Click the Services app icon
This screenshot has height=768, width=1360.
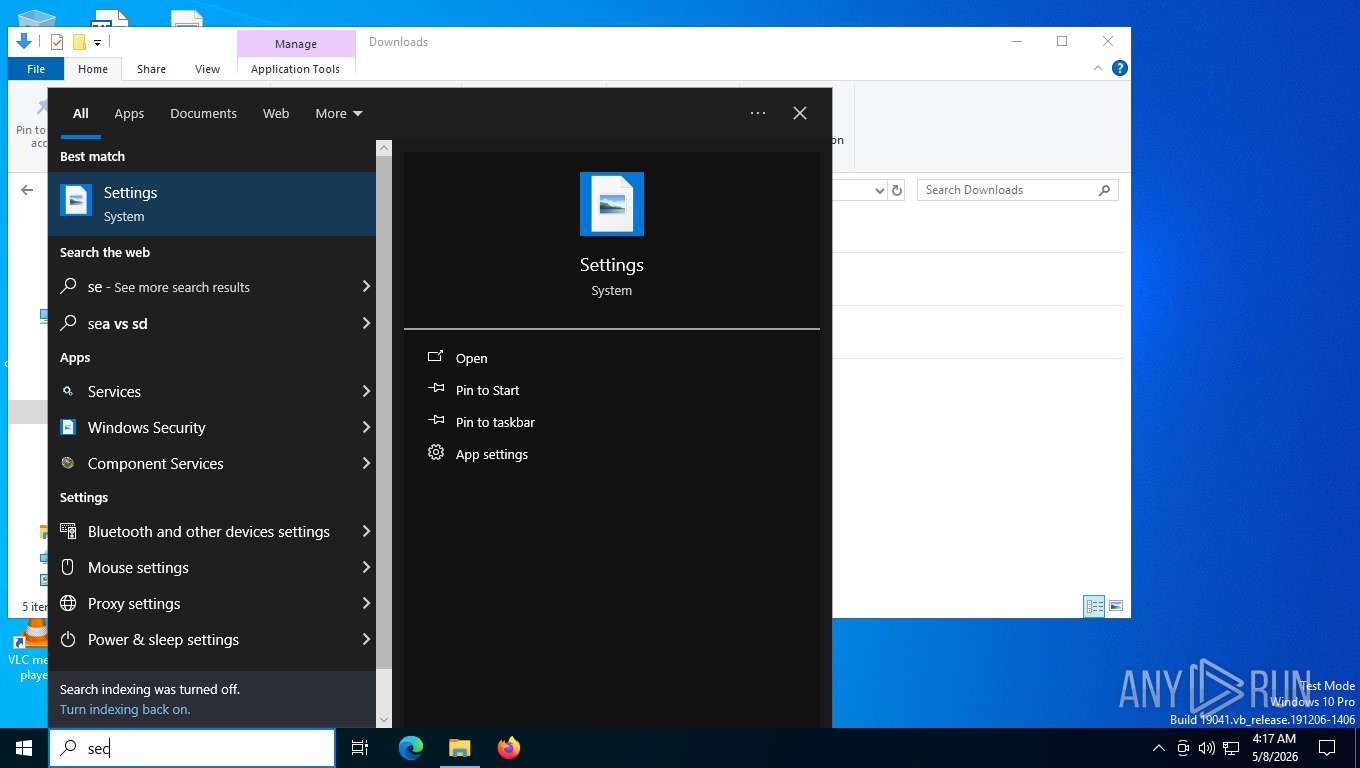point(68,392)
